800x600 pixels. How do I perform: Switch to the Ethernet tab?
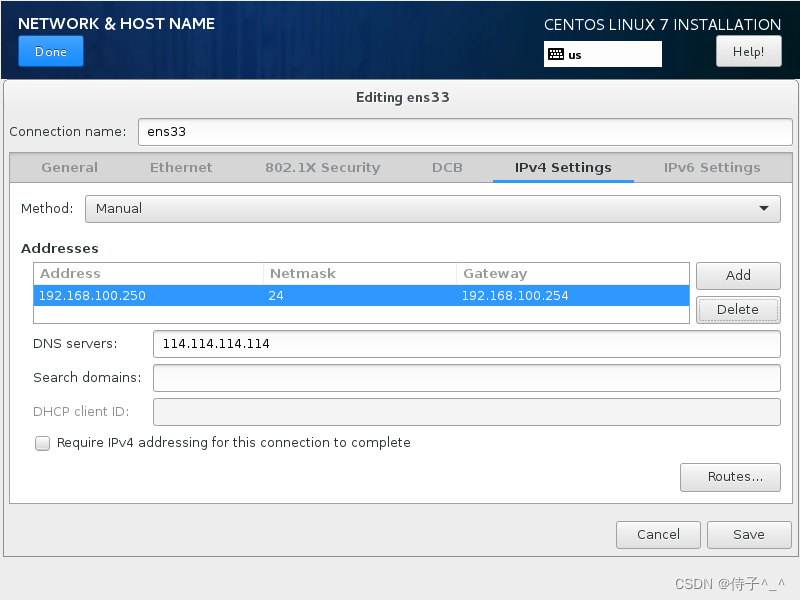[x=181, y=167]
